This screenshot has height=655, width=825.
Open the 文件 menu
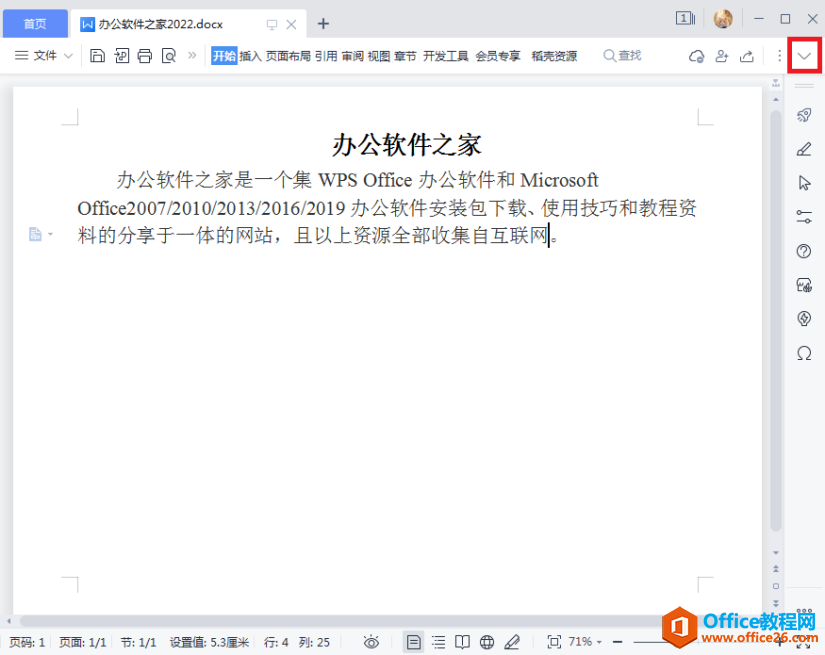(x=45, y=56)
